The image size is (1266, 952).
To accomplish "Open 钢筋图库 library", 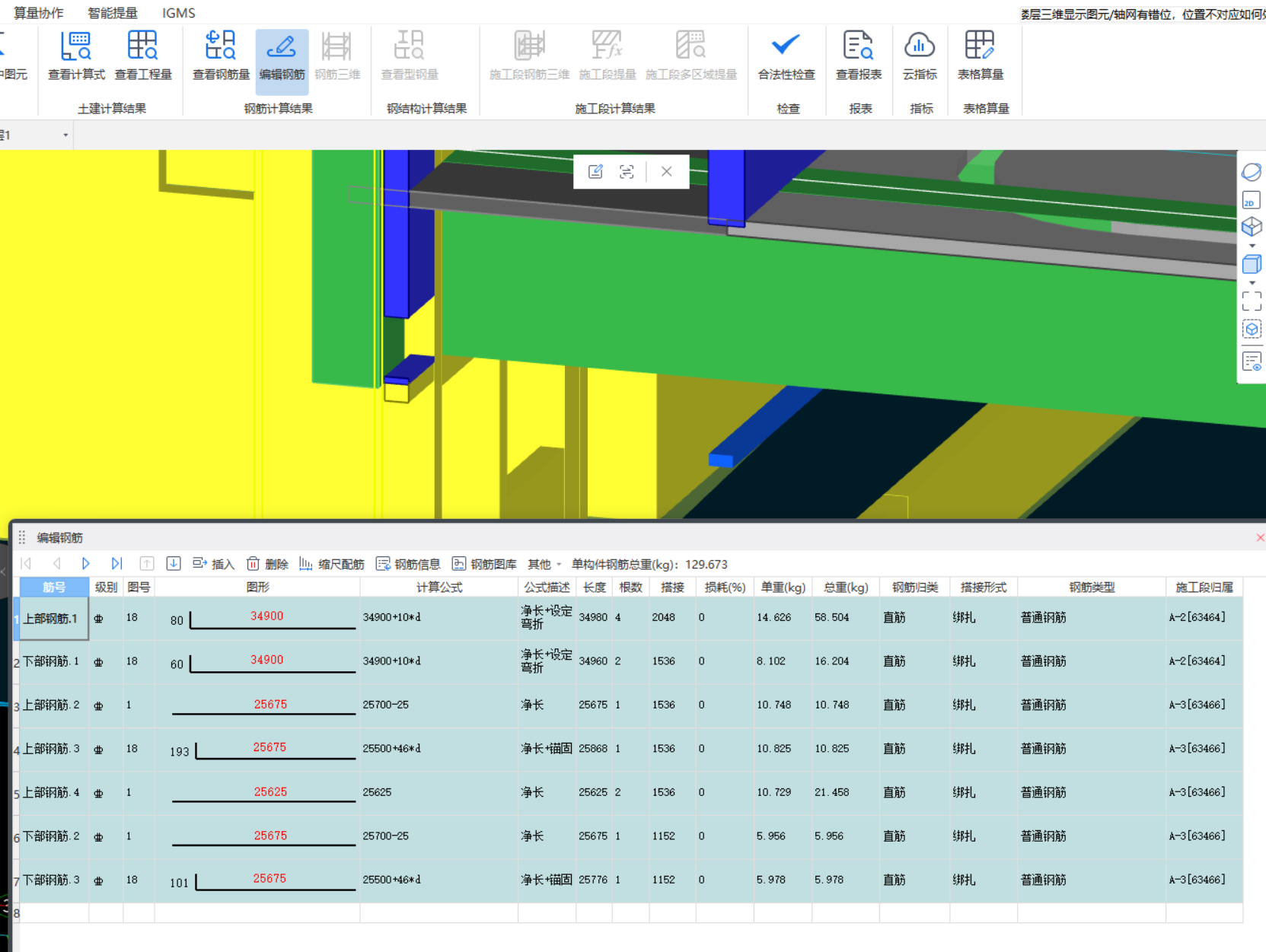I will point(484,564).
